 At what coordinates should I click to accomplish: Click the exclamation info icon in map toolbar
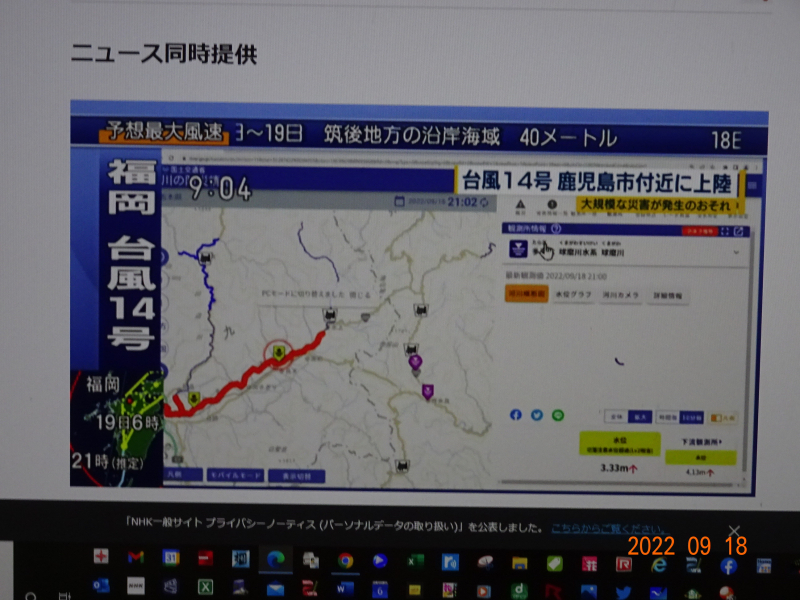[552, 205]
